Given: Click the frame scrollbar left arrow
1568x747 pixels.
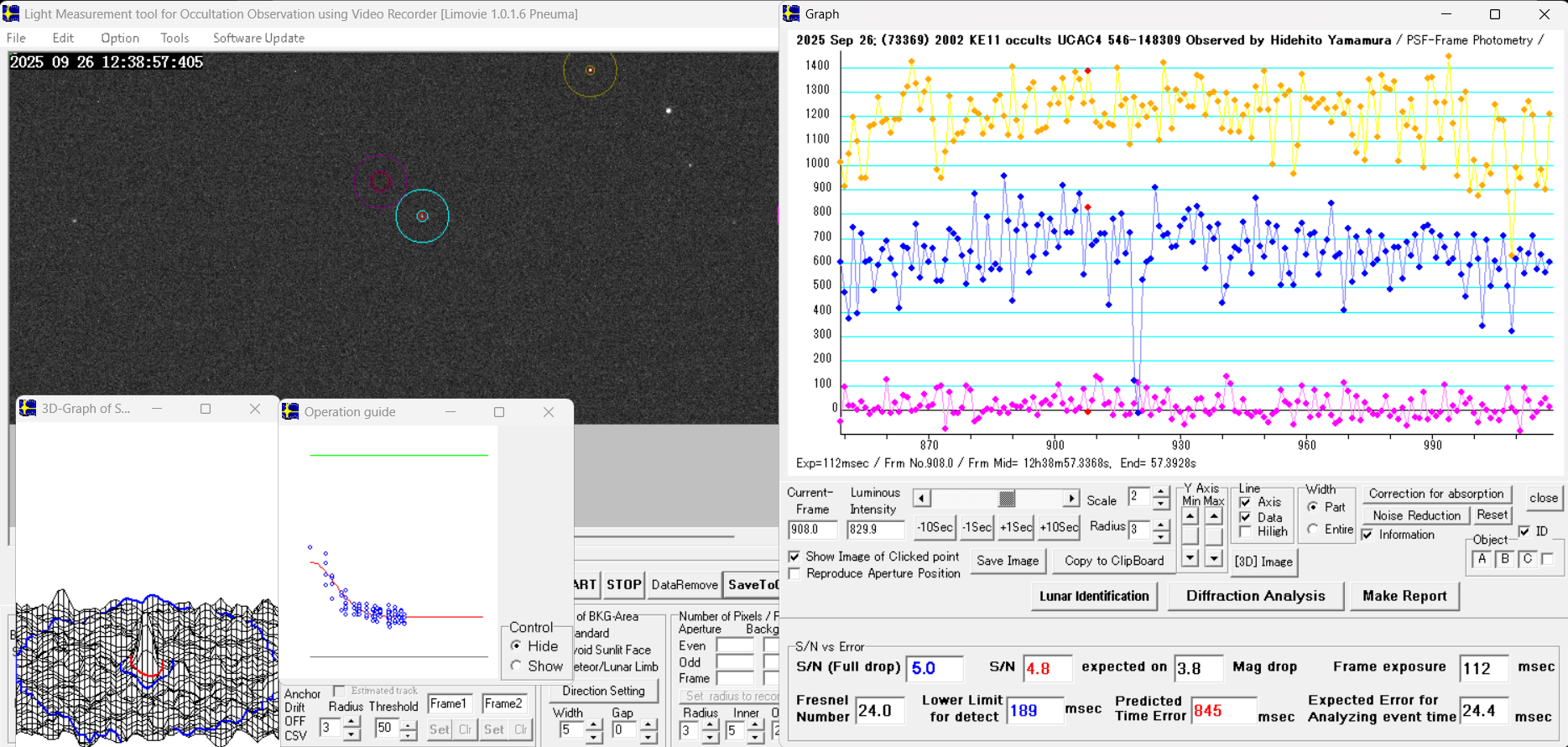Looking at the screenshot, I should click(x=921, y=499).
